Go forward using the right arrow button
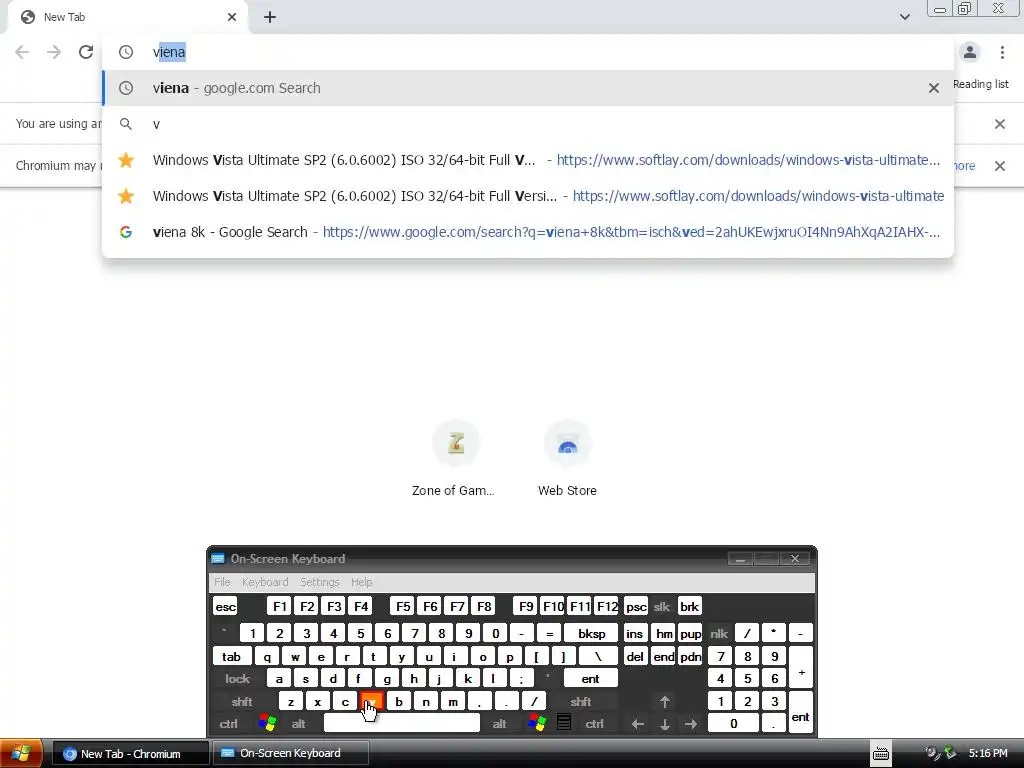The image size is (1024, 768). (54, 52)
